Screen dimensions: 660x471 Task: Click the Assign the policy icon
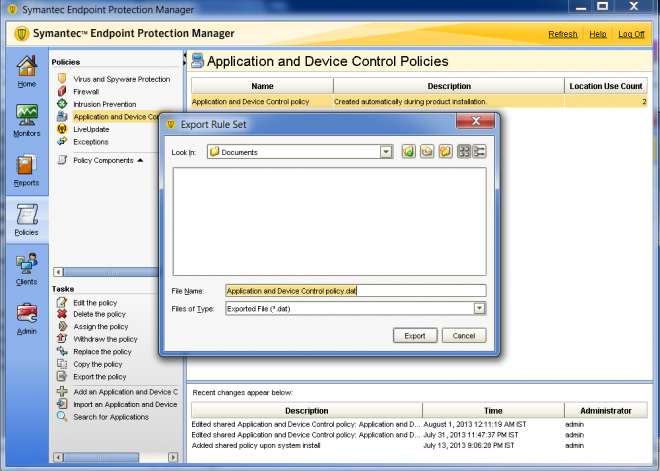coord(62,326)
